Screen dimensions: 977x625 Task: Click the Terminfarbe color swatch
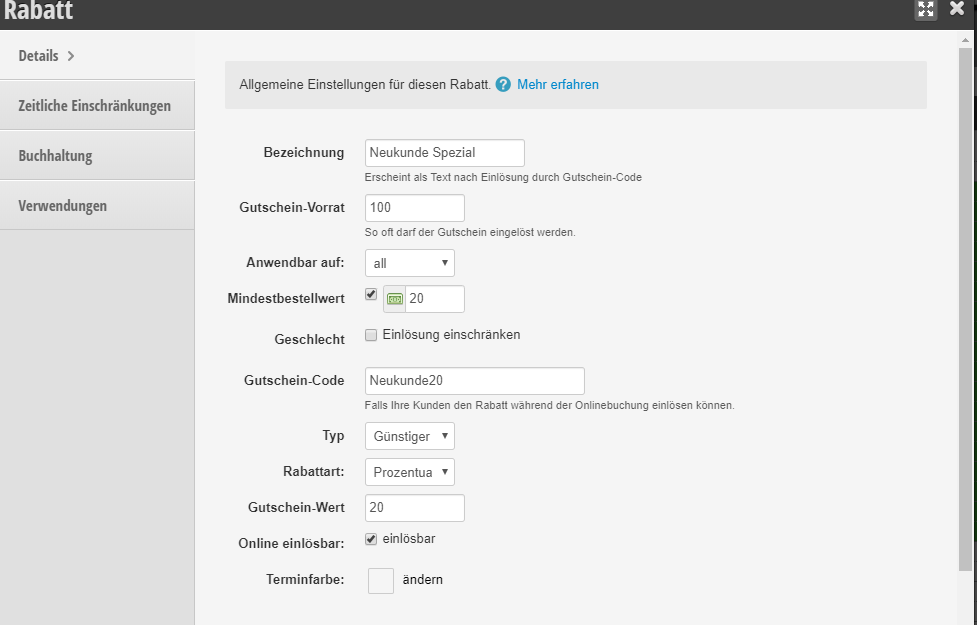(381, 581)
